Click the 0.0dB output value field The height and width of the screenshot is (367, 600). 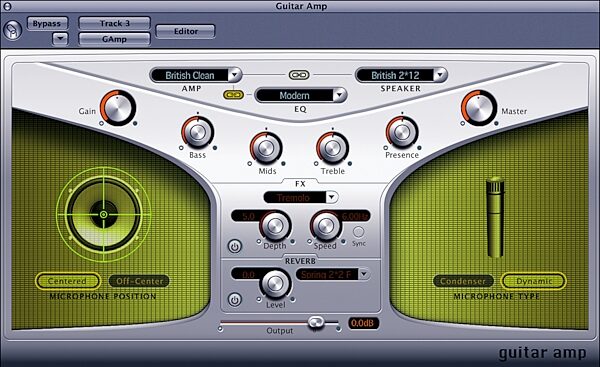click(363, 323)
